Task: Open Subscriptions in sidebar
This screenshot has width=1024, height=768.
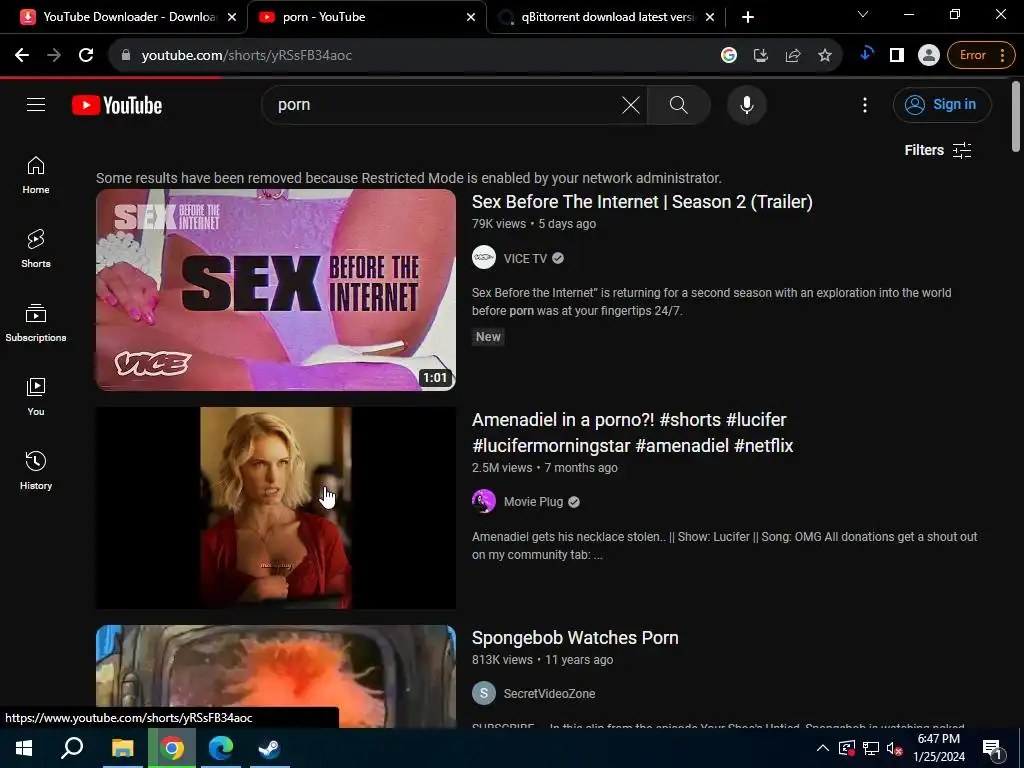Action: coord(36,323)
